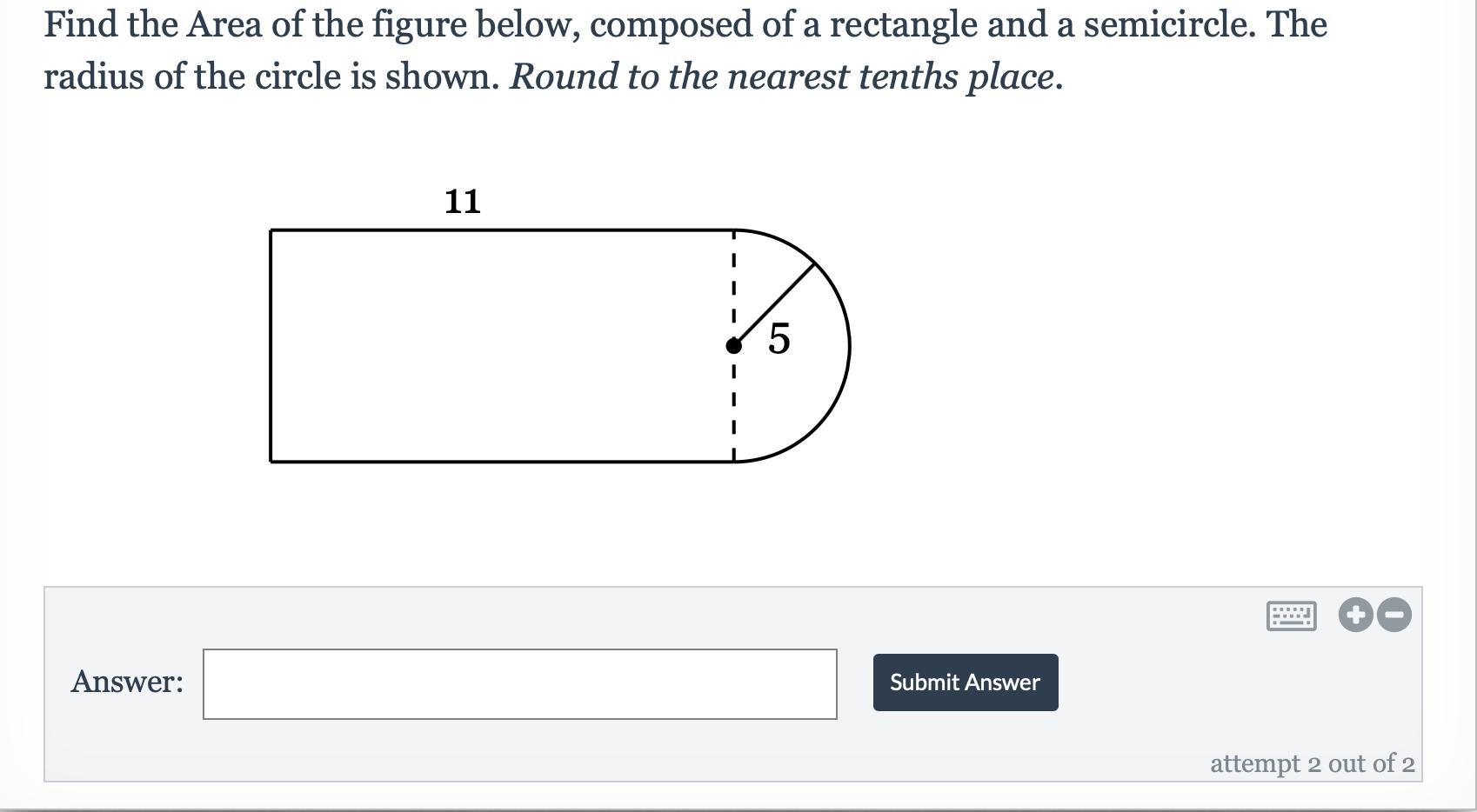
Task: Click the minus zoom-out icon
Action: (x=1394, y=615)
